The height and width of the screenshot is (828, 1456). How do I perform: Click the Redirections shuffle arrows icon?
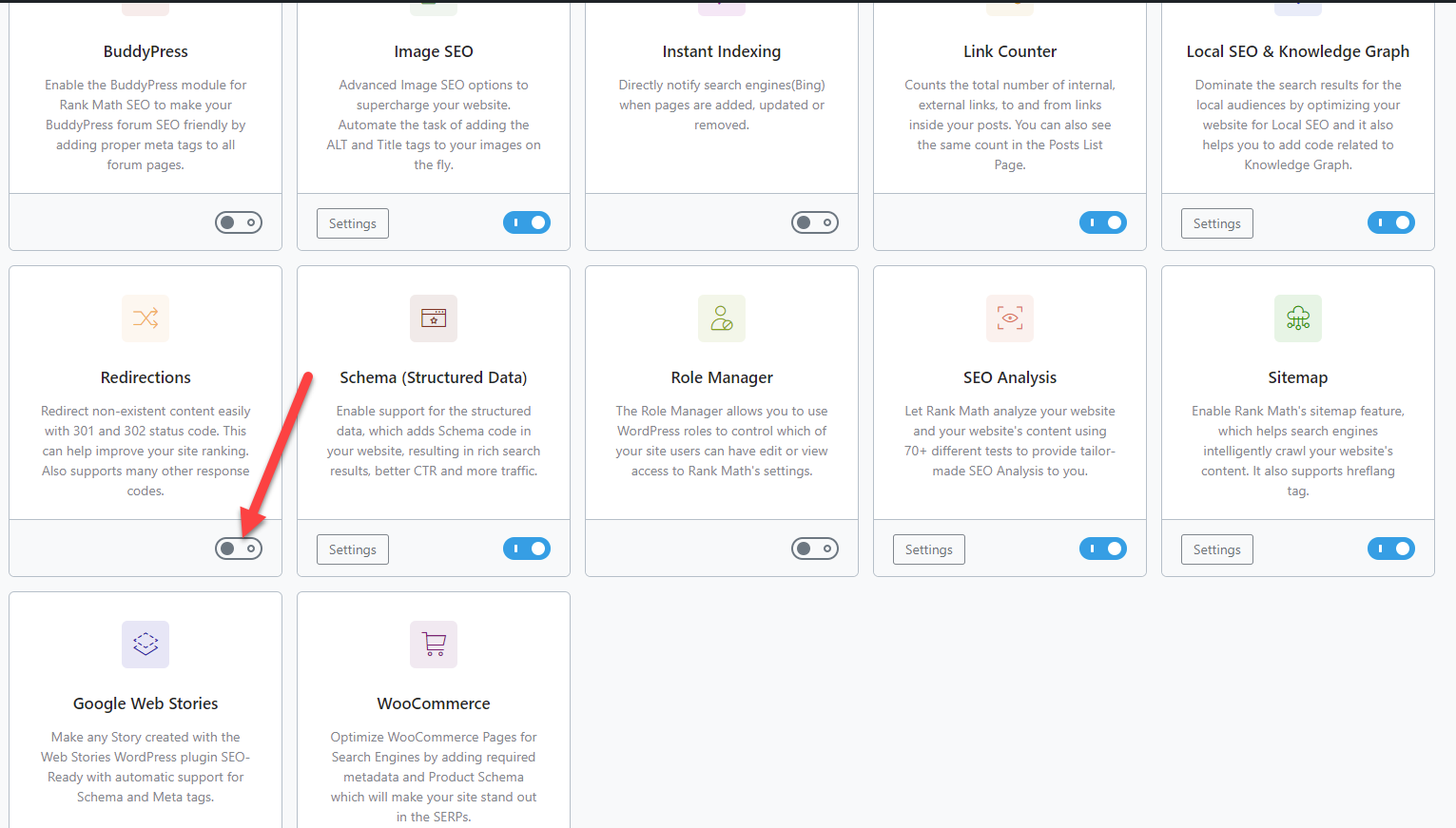(146, 318)
